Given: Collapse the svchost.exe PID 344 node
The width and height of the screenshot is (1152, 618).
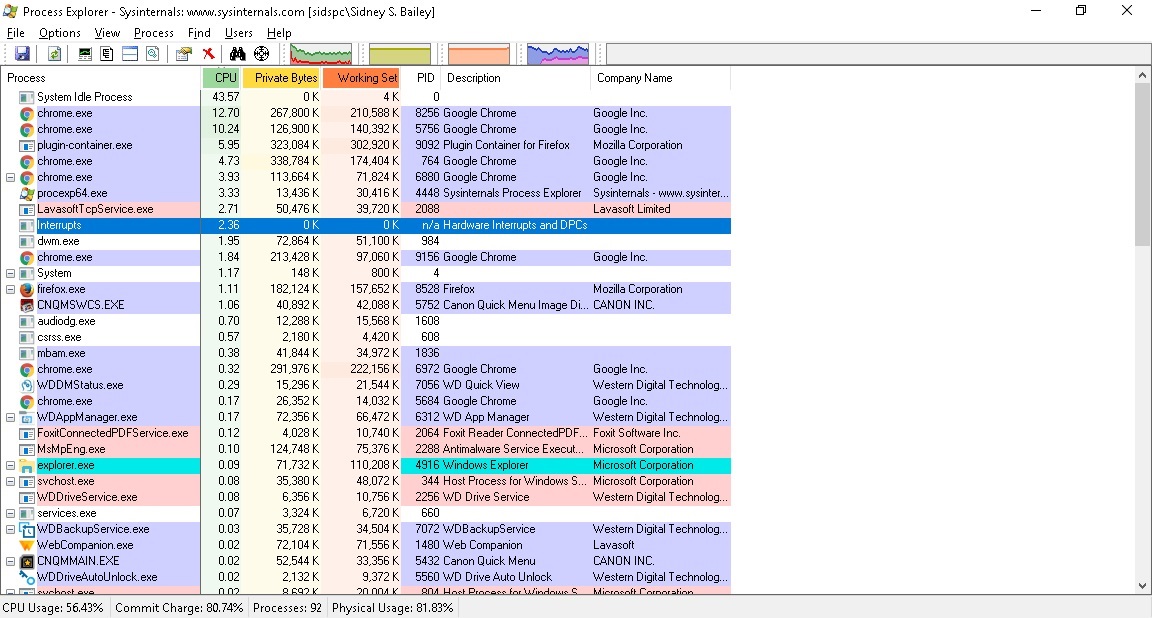Looking at the screenshot, I should pos(10,481).
